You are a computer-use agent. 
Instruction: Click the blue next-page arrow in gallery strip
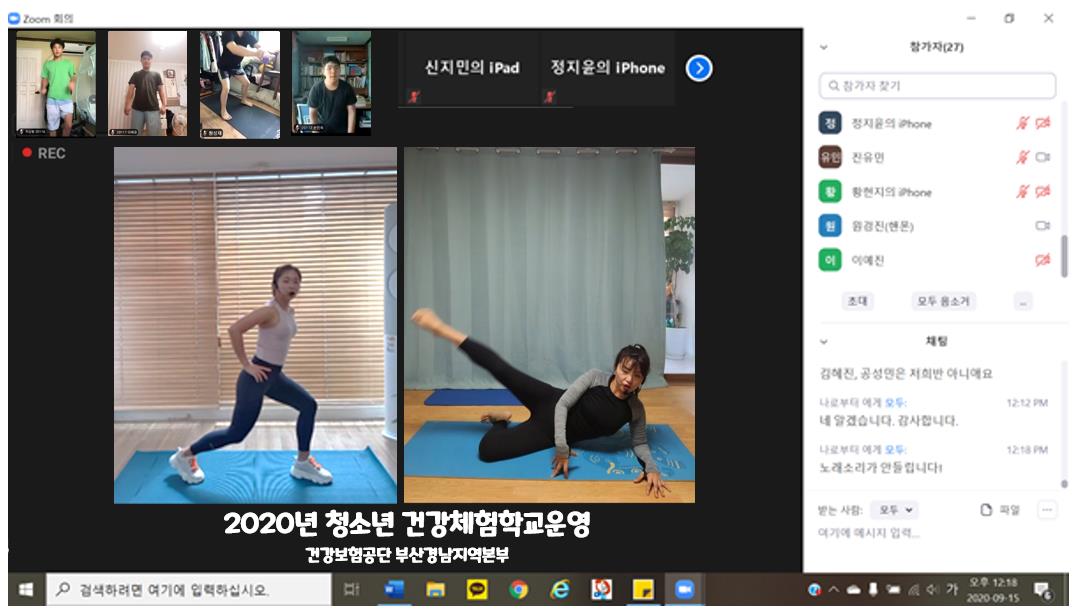(699, 68)
